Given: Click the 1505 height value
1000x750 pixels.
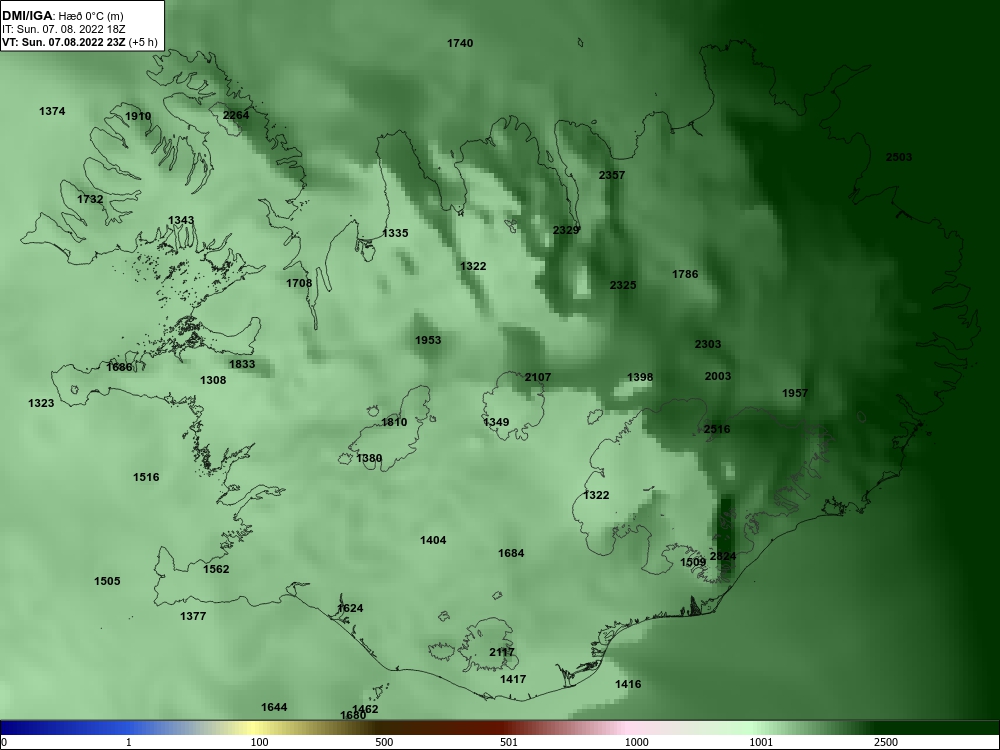Looking at the screenshot, I should pos(107,581).
